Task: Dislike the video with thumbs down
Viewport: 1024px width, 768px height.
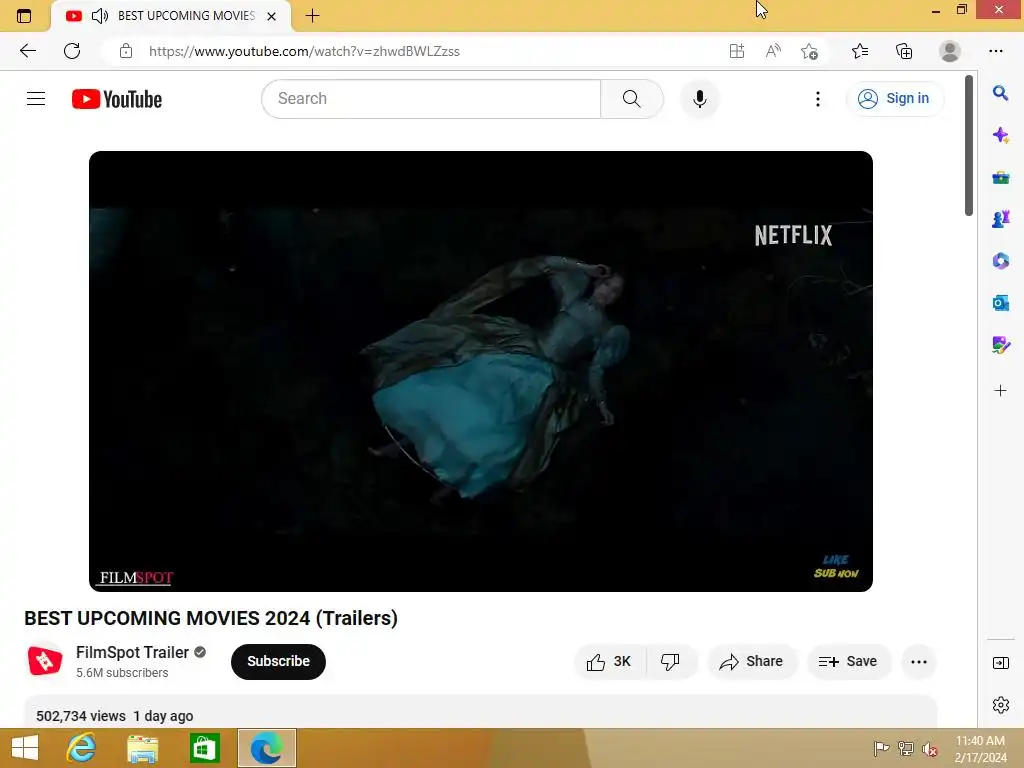Action: (x=671, y=662)
